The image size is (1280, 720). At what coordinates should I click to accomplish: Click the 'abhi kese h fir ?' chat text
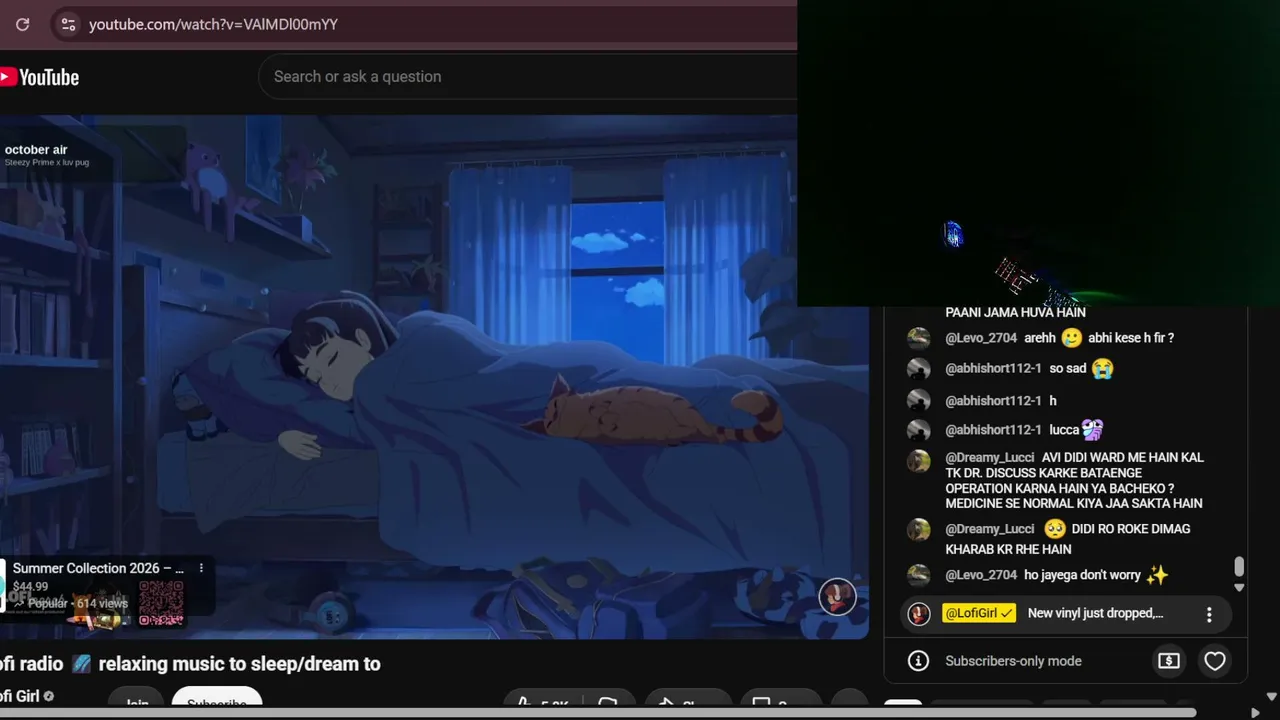coord(1130,338)
